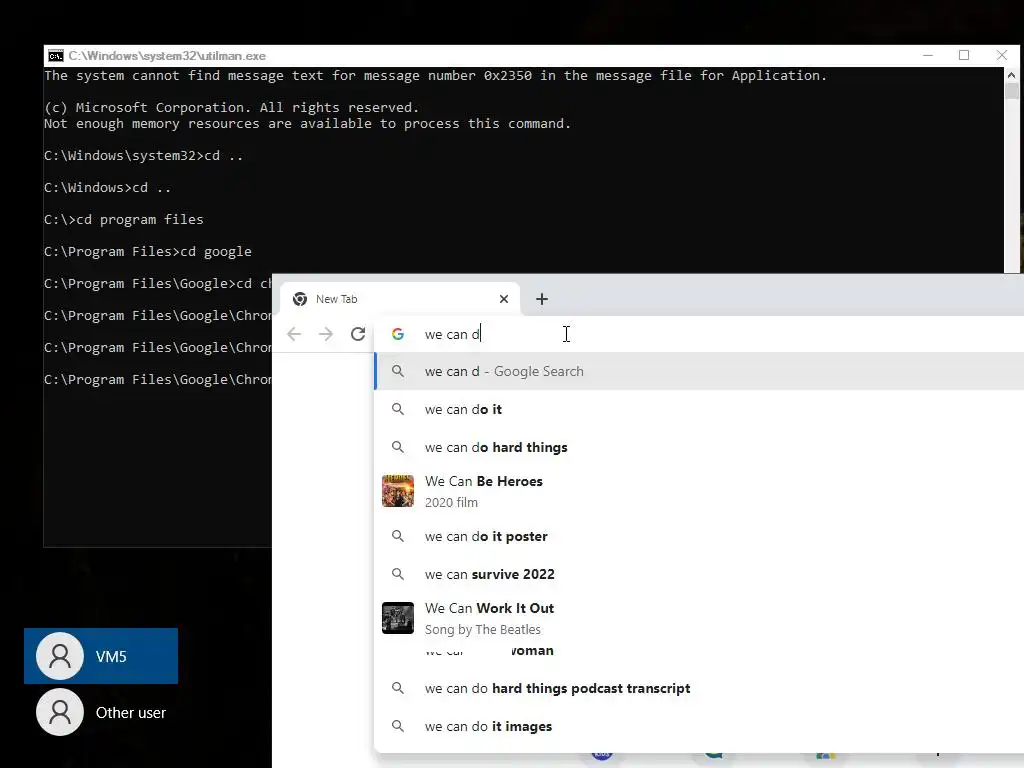1024x768 pixels.
Task: Click search icon beside 'we can do it poster'
Action: (x=398, y=536)
